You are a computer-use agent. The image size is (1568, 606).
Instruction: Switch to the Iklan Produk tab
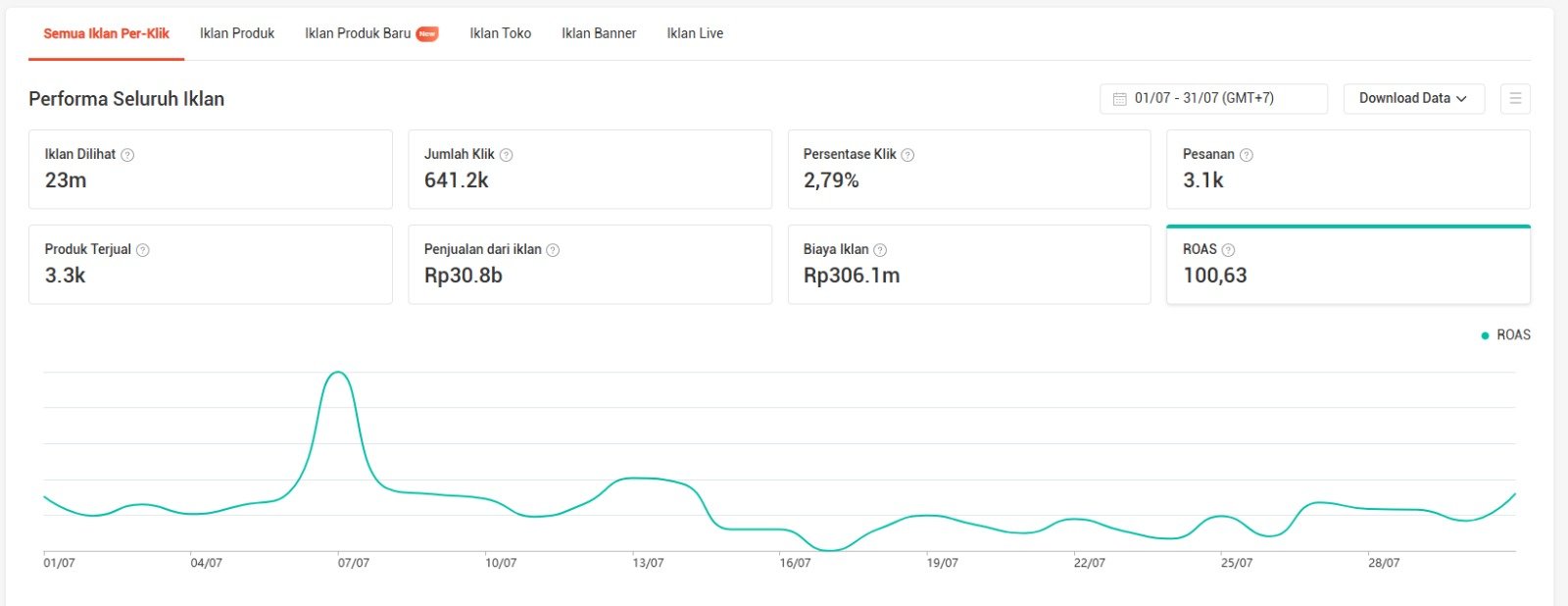237,33
